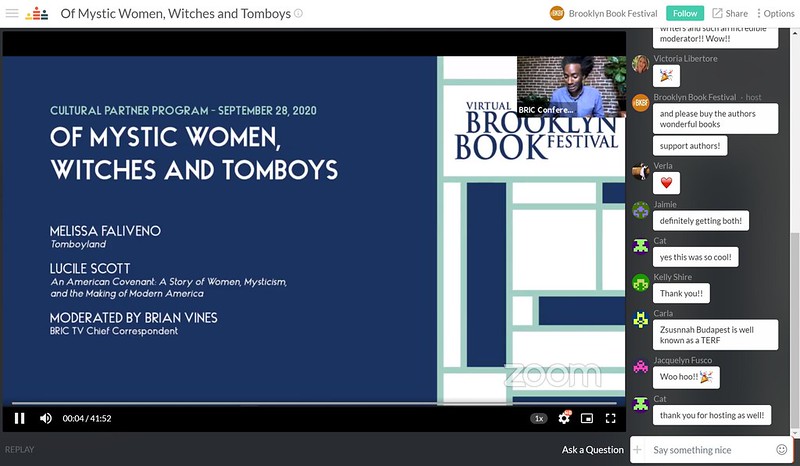
Task: Click the 'Thank you!!' message from Kelly Shire
Action: (681, 293)
